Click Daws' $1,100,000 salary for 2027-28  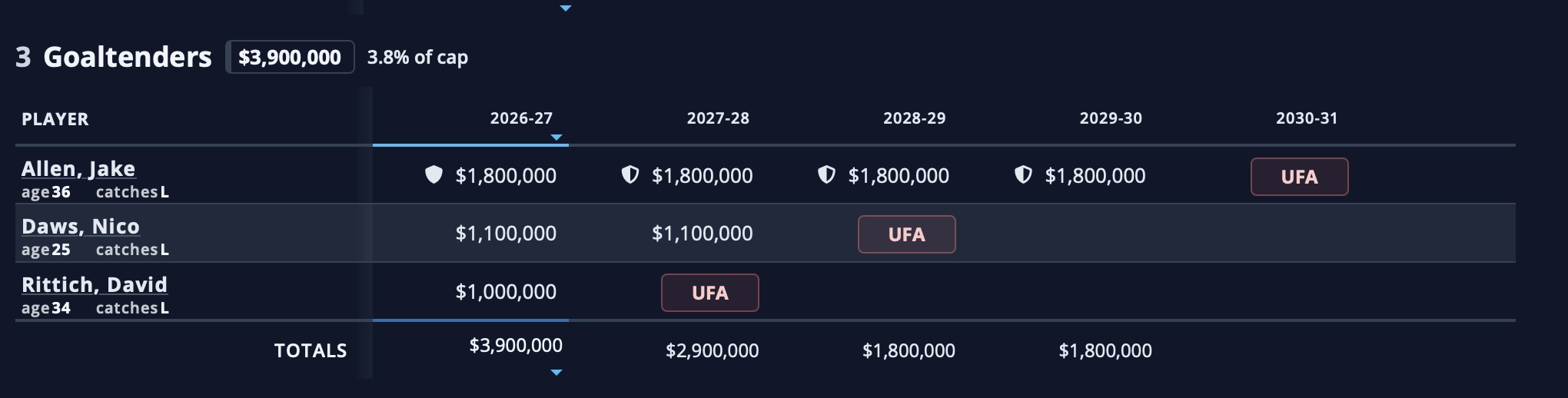(703, 234)
